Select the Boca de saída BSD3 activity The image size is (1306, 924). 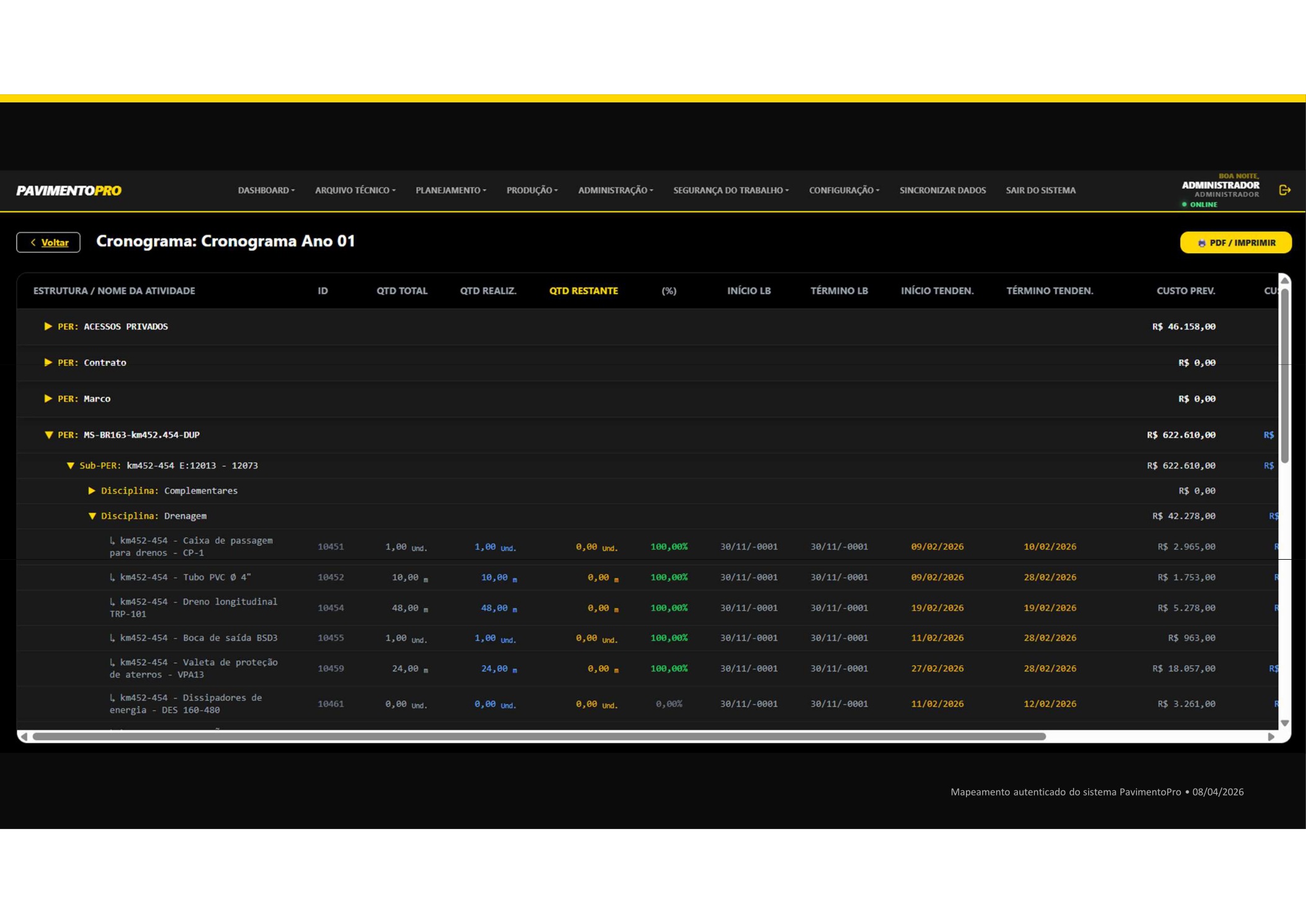tap(647, 638)
